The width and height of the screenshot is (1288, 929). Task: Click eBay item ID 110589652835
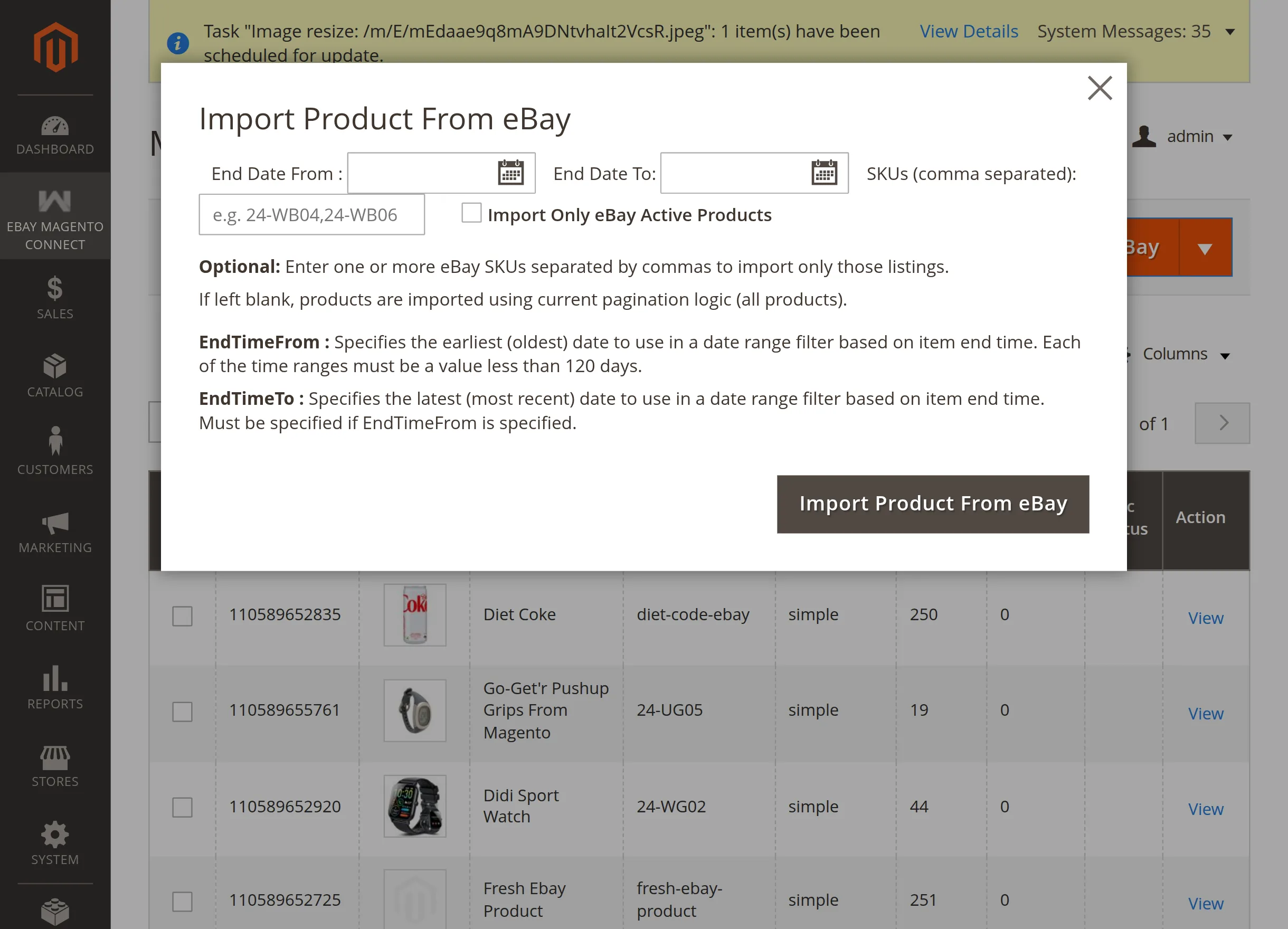[x=285, y=614]
